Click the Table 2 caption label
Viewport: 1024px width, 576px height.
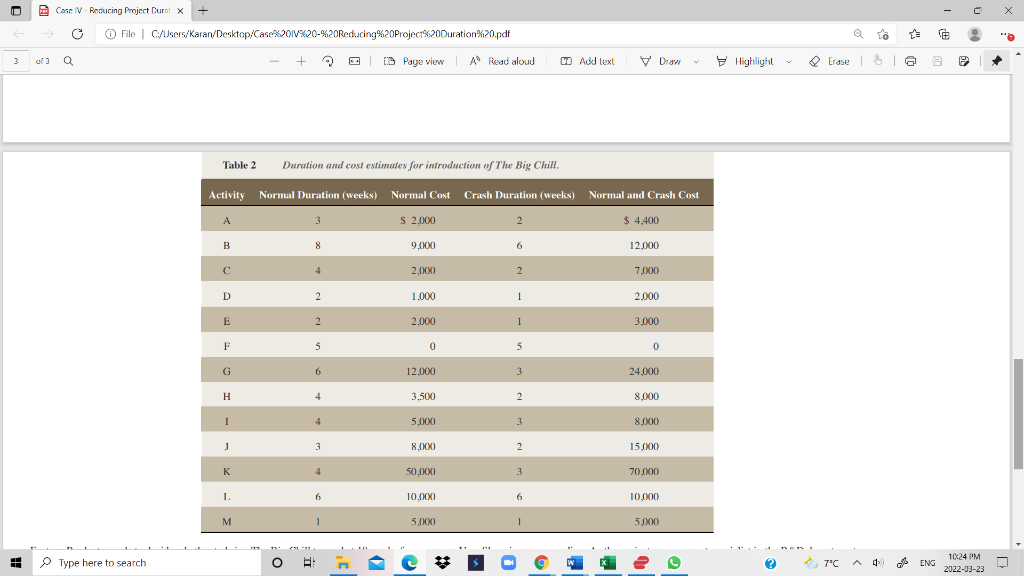click(239, 165)
